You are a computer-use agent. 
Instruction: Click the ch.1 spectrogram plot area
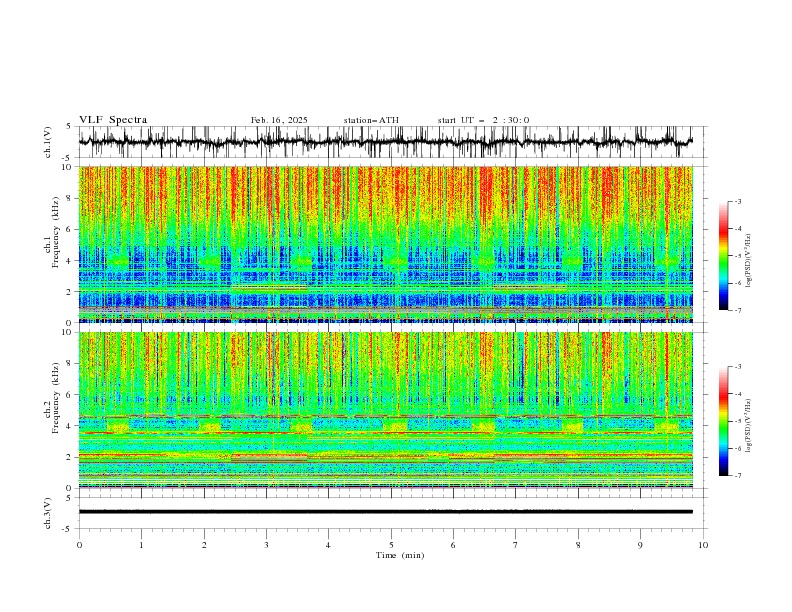pos(386,244)
